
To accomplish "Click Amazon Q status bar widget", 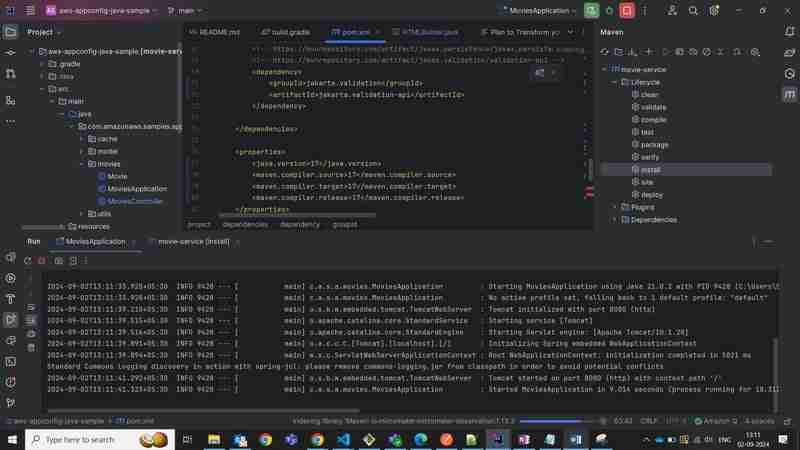I will [716, 421].
